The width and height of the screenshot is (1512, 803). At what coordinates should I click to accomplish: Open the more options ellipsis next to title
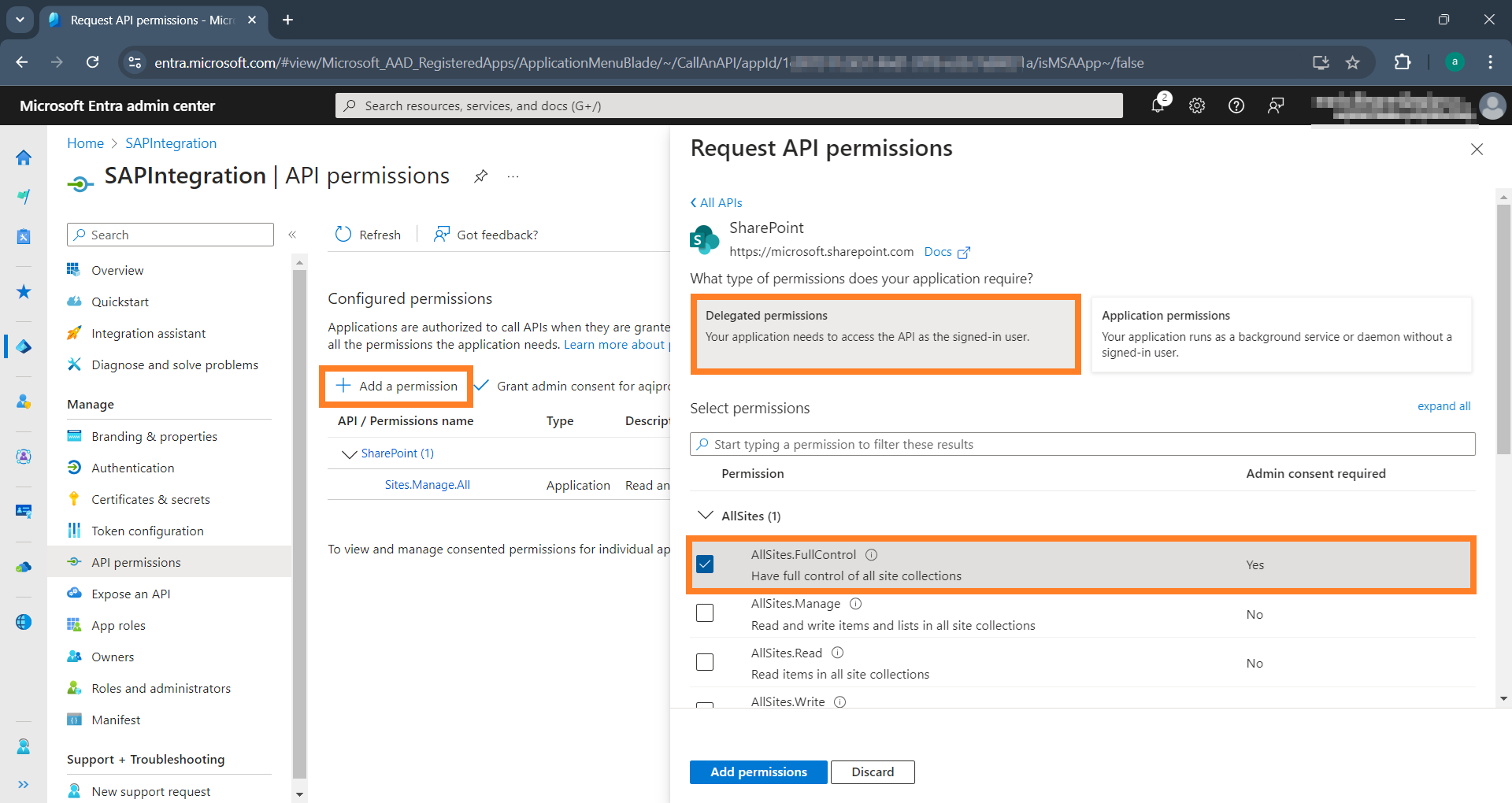pyautogui.click(x=513, y=176)
